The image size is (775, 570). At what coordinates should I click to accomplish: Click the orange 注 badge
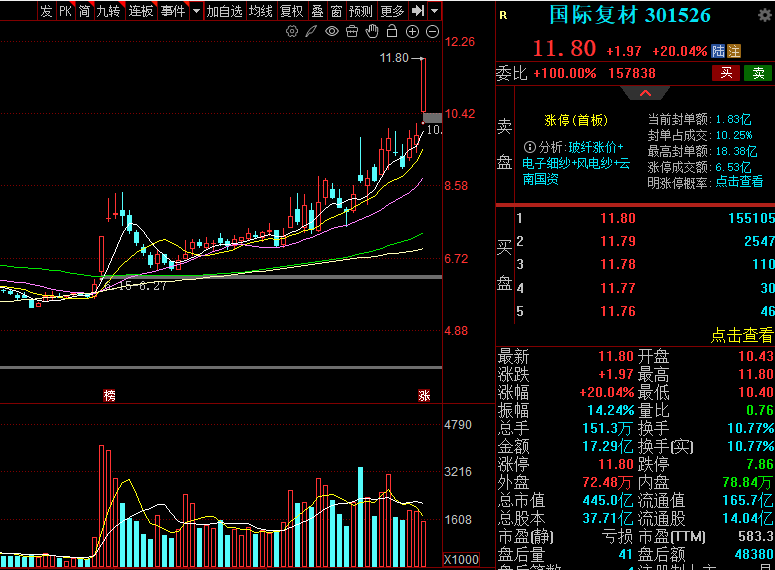click(x=734, y=51)
